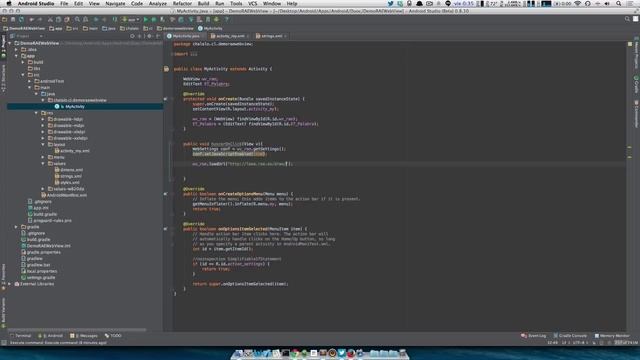Click the Apple menu logo
The height and width of the screenshot is (360, 640).
pyautogui.click(x=9, y=4)
